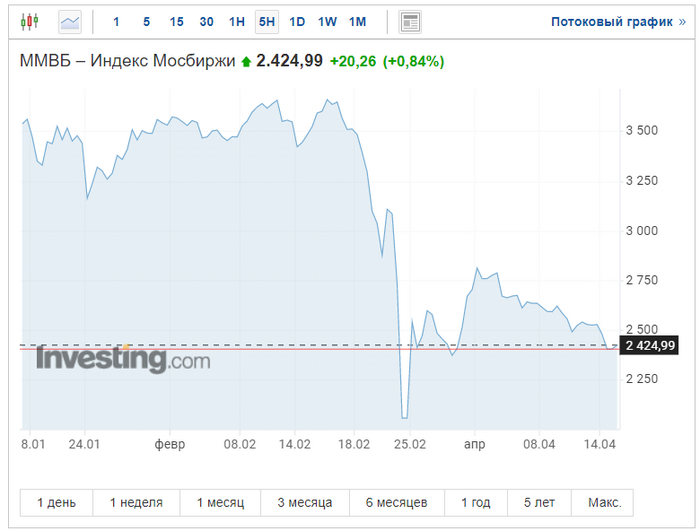This screenshot has height=531, width=700.
Task: Click the lowest dip point on the chart
Action: coord(404,417)
